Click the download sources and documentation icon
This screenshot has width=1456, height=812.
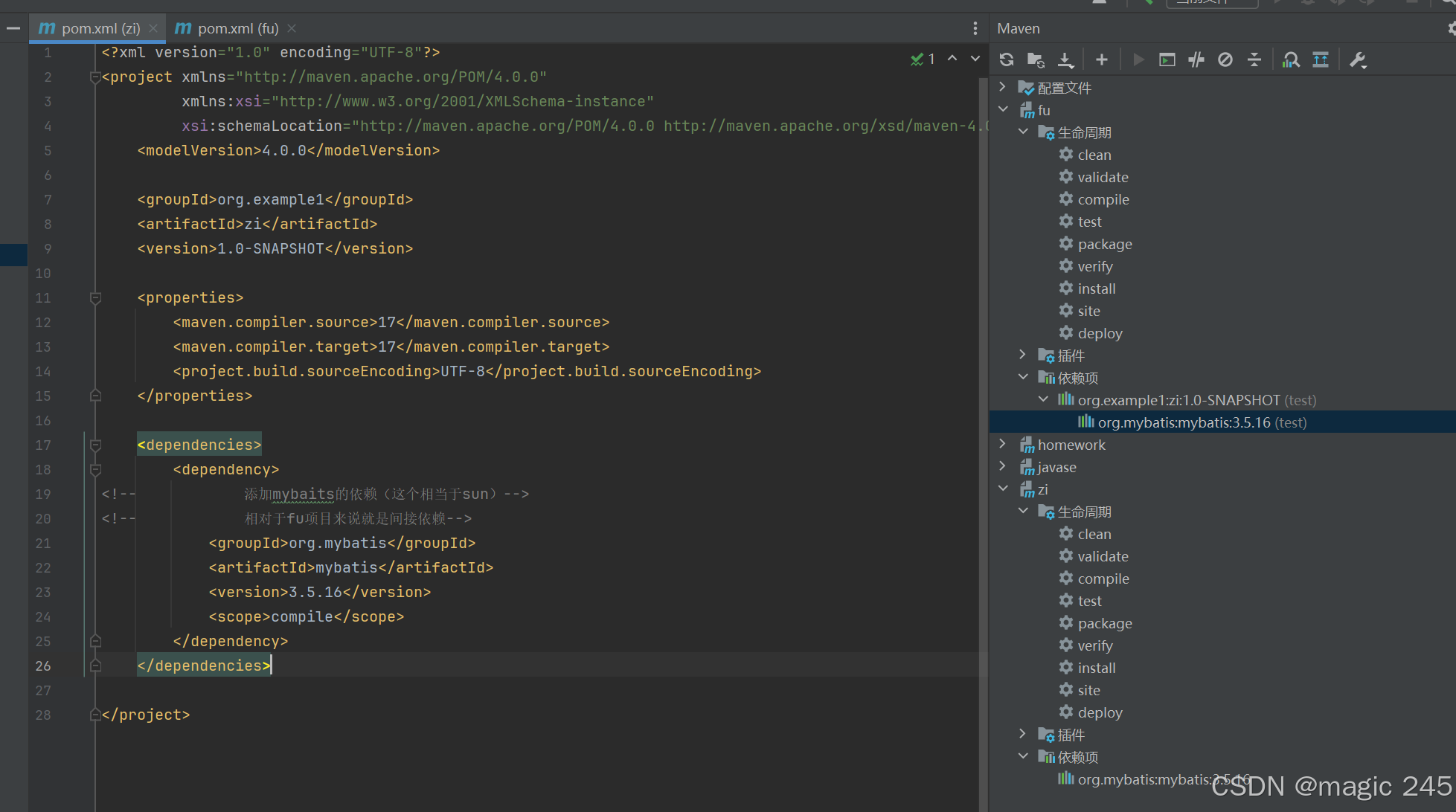(1065, 60)
